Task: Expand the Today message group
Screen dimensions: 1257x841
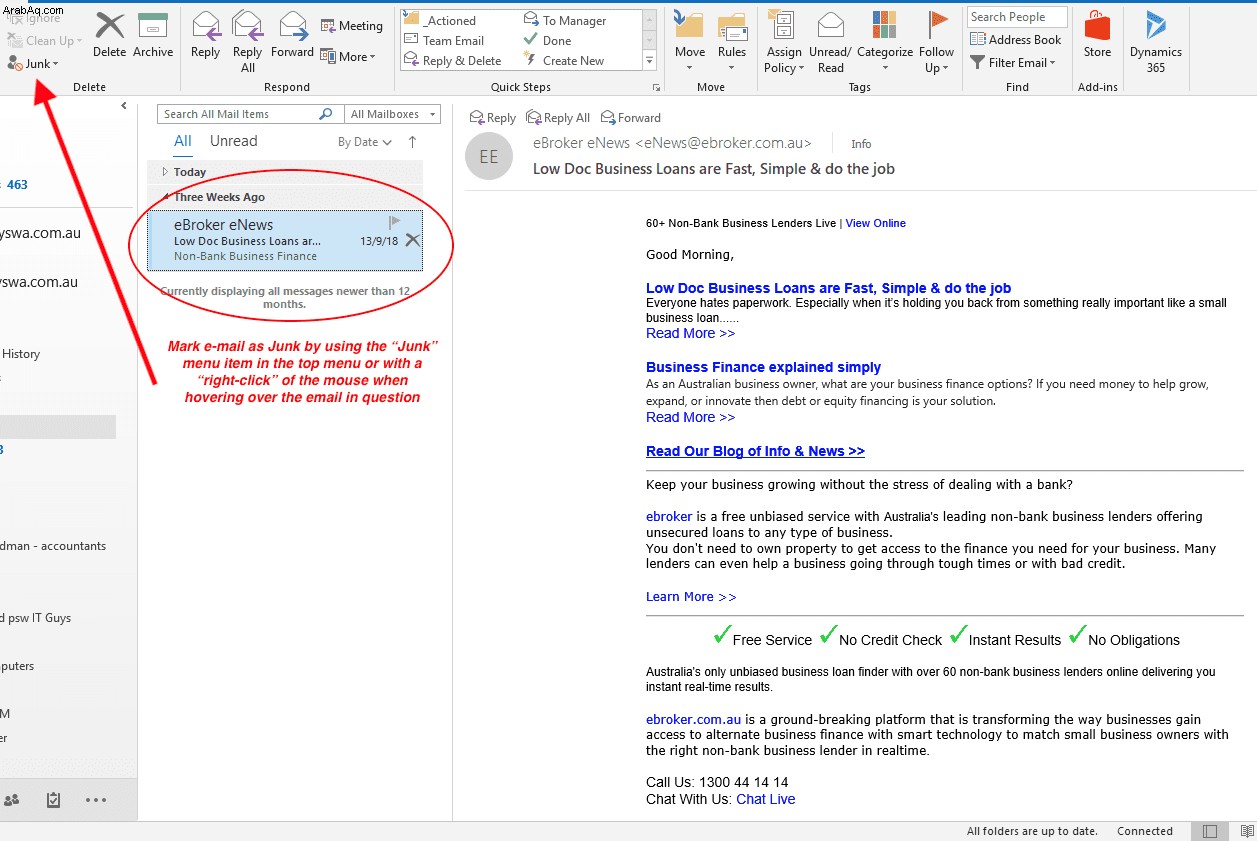Action: tap(165, 172)
